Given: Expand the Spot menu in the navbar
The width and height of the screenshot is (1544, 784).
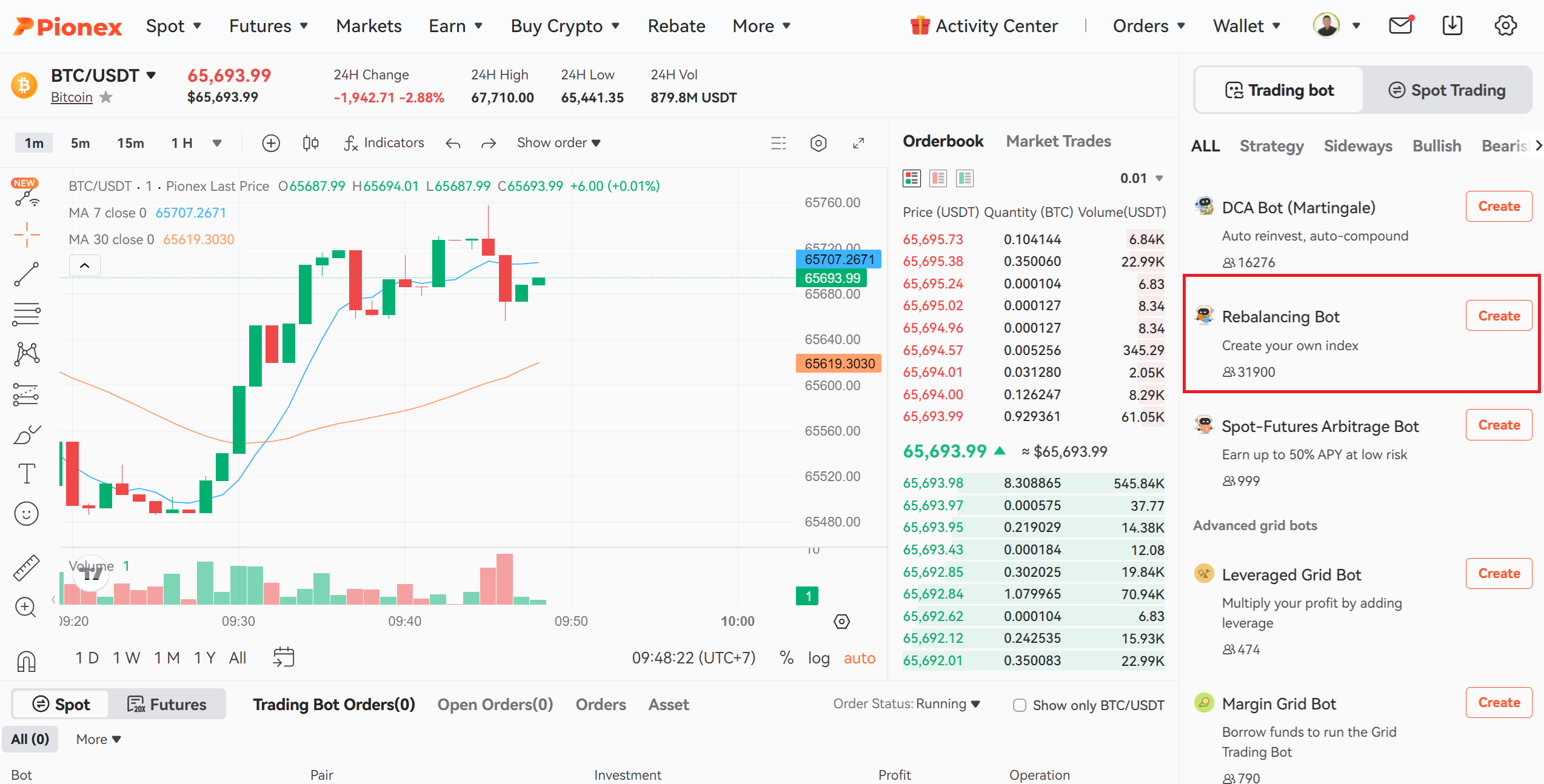Looking at the screenshot, I should coord(173,26).
